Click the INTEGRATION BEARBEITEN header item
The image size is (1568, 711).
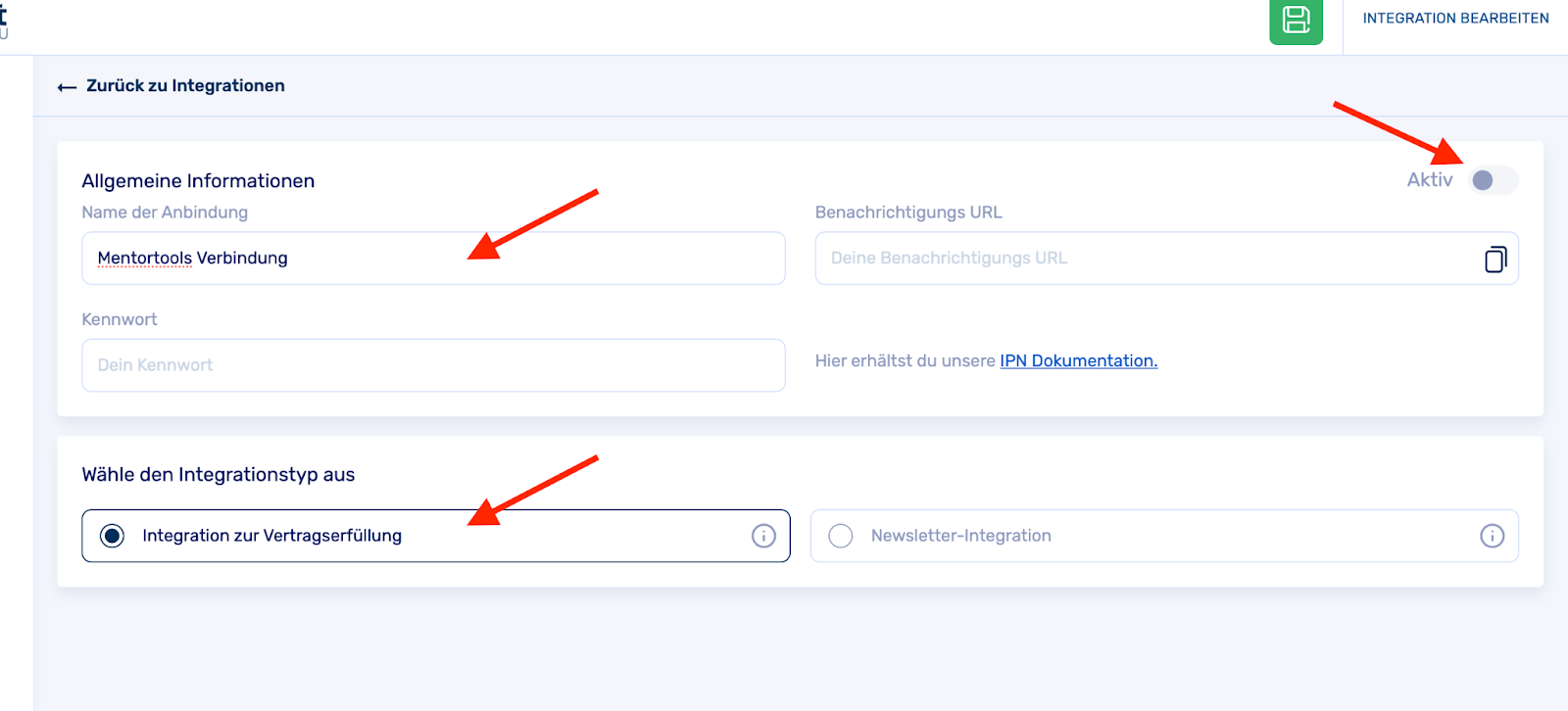pos(1455,19)
